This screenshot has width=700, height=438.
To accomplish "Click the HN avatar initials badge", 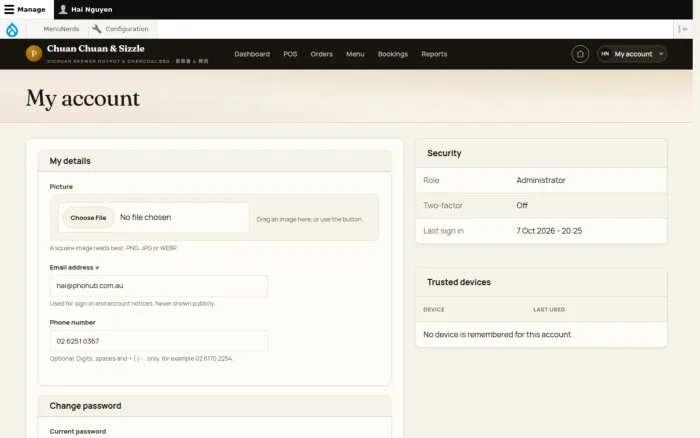I will [605, 54].
